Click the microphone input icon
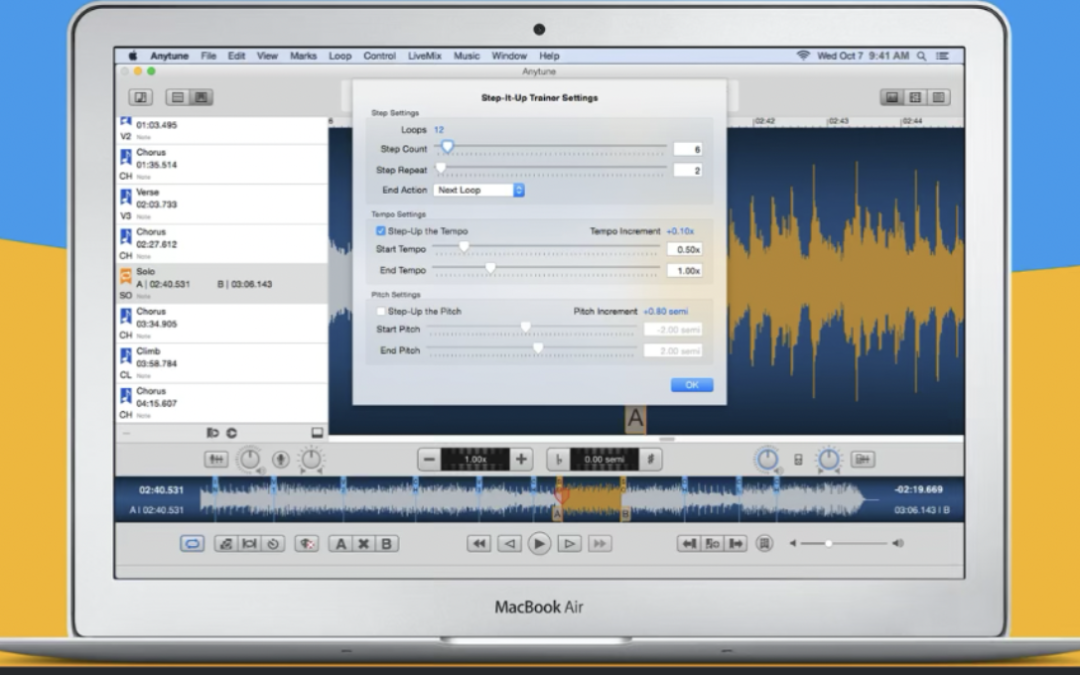 click(x=280, y=459)
